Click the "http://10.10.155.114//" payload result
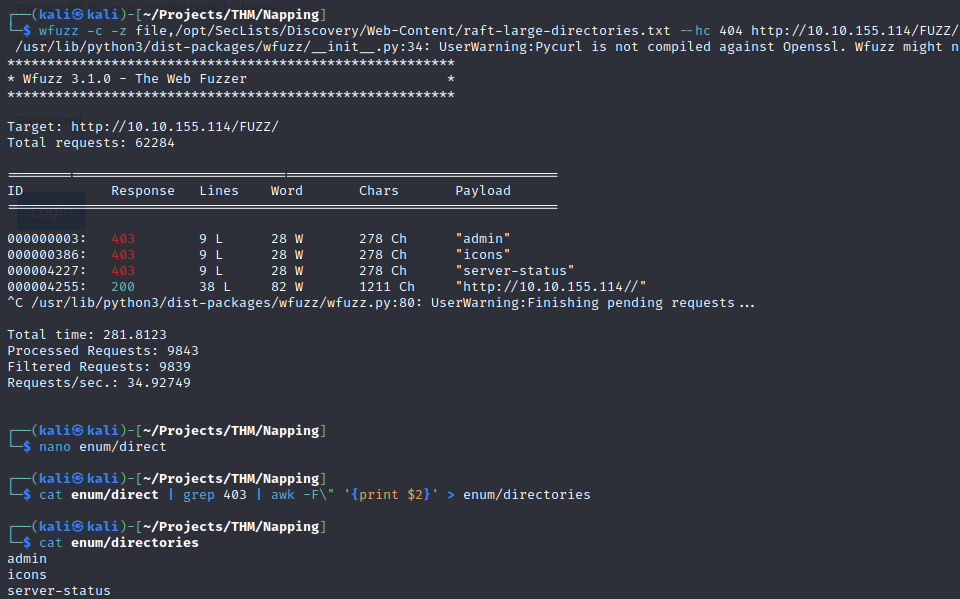Image resolution: width=960 pixels, height=599 pixels. (x=551, y=287)
